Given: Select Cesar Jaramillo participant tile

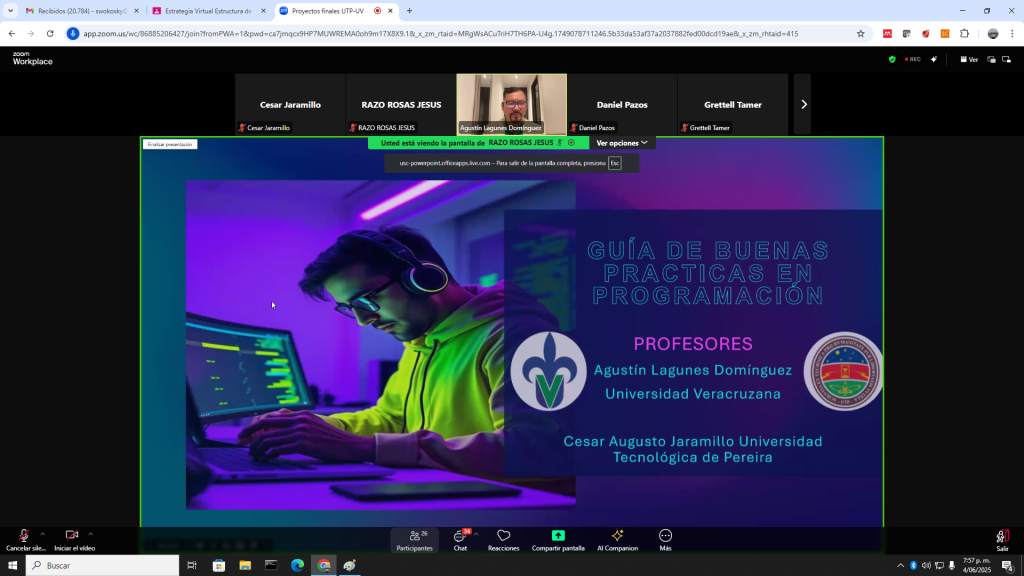Looking at the screenshot, I should tap(290, 104).
